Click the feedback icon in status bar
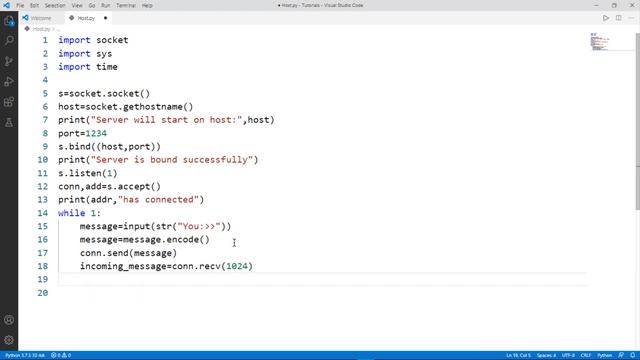 pyautogui.click(x=621, y=356)
